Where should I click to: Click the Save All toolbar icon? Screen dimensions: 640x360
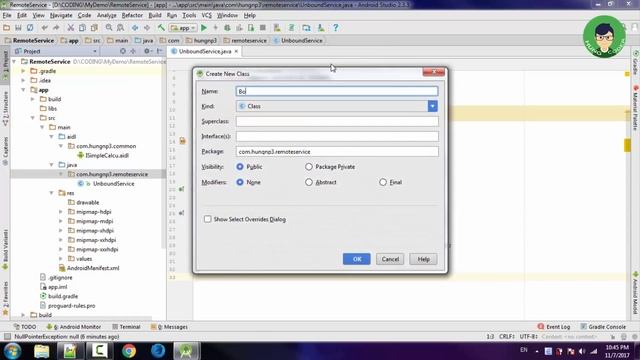[18, 28]
